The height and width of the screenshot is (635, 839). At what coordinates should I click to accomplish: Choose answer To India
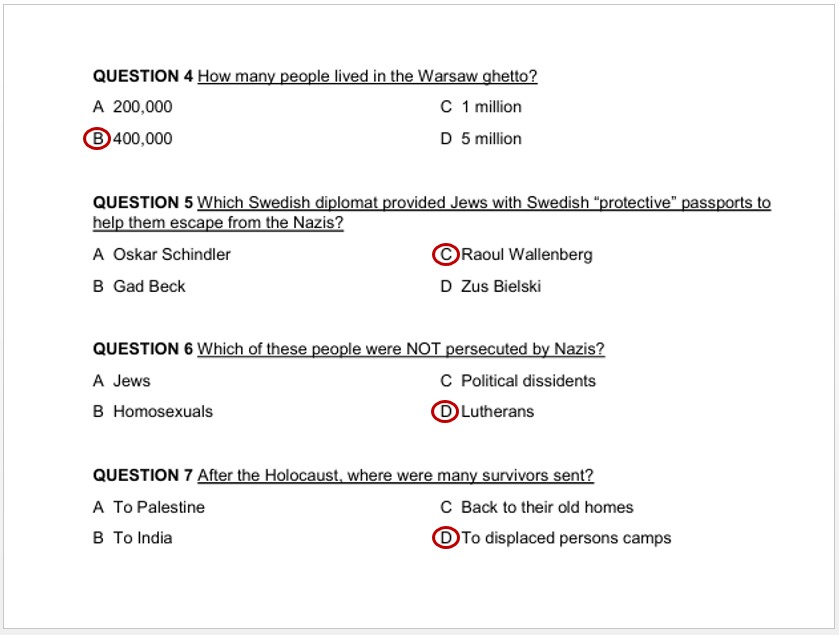pyautogui.click(x=133, y=538)
